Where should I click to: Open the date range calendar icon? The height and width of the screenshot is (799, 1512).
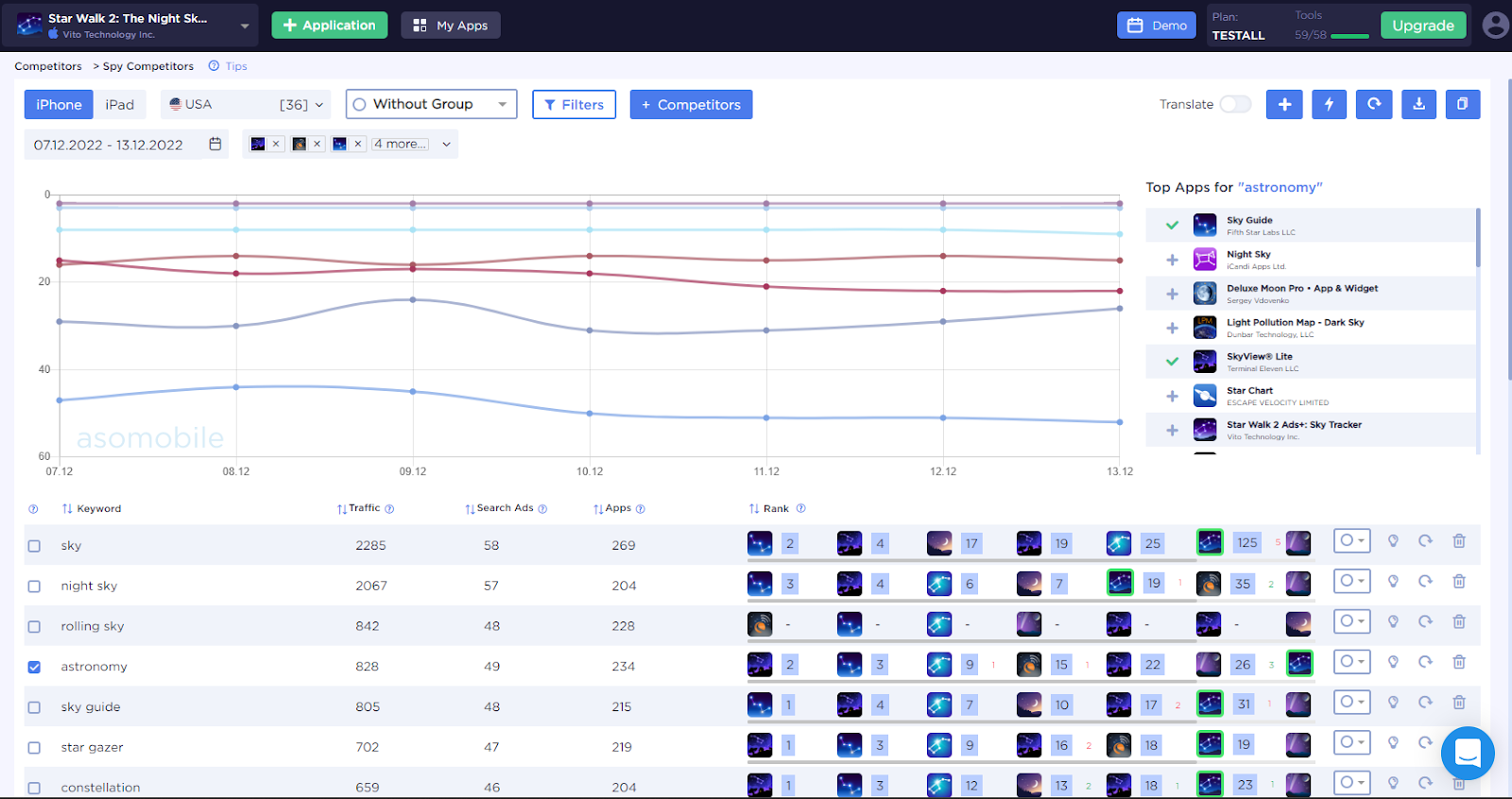[x=215, y=144]
